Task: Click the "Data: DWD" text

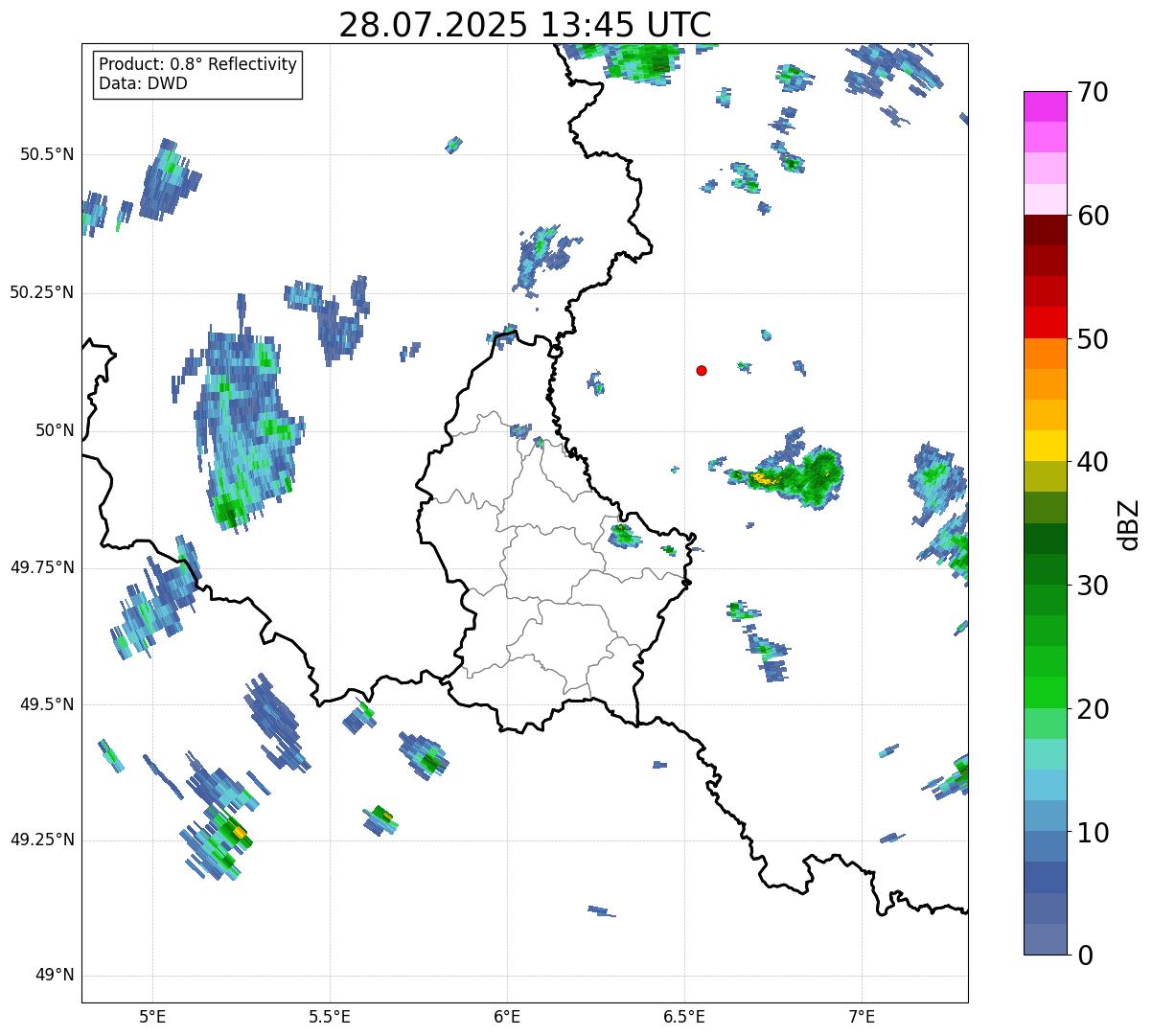Action: [144, 83]
